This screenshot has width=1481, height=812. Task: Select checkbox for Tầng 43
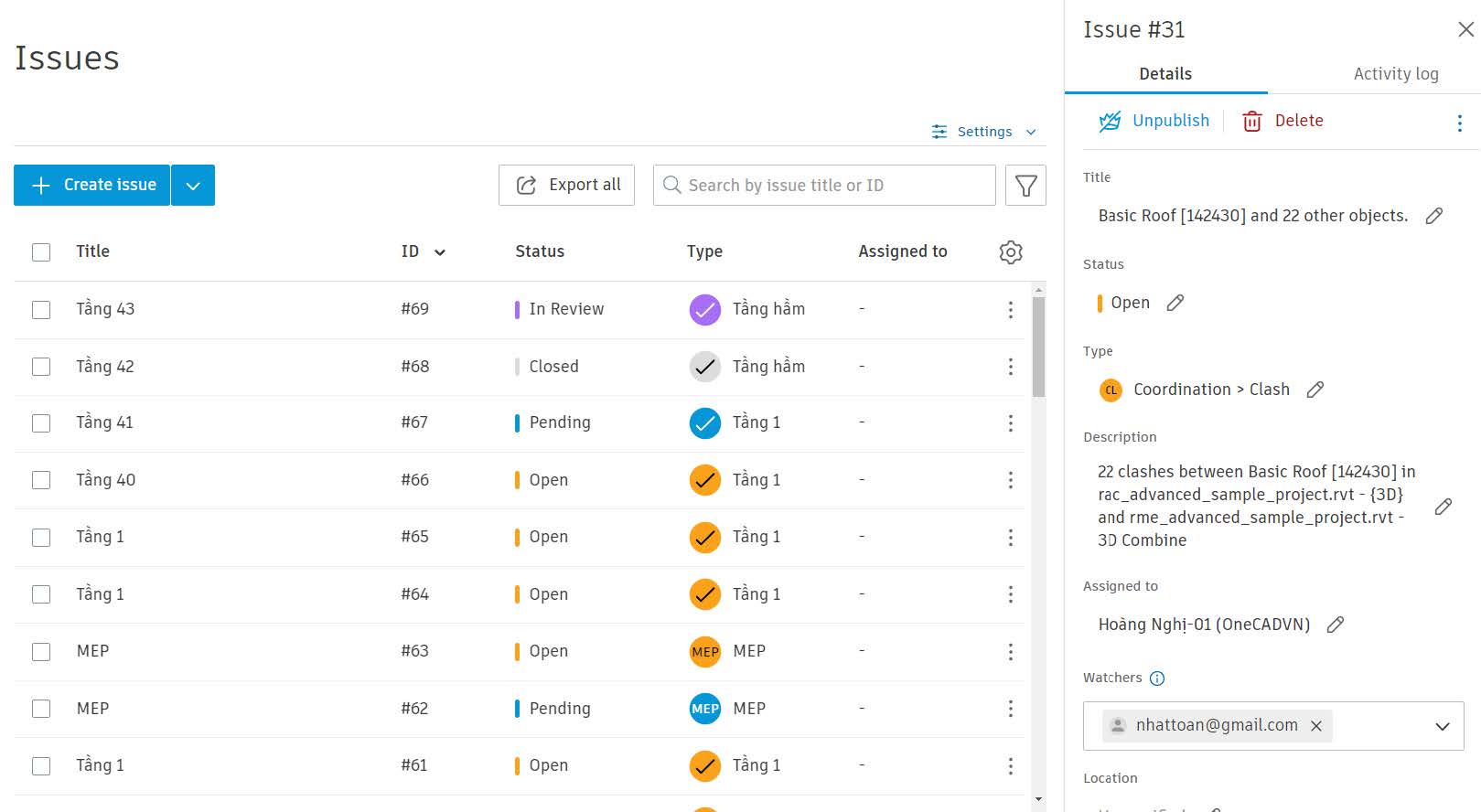pyautogui.click(x=41, y=310)
